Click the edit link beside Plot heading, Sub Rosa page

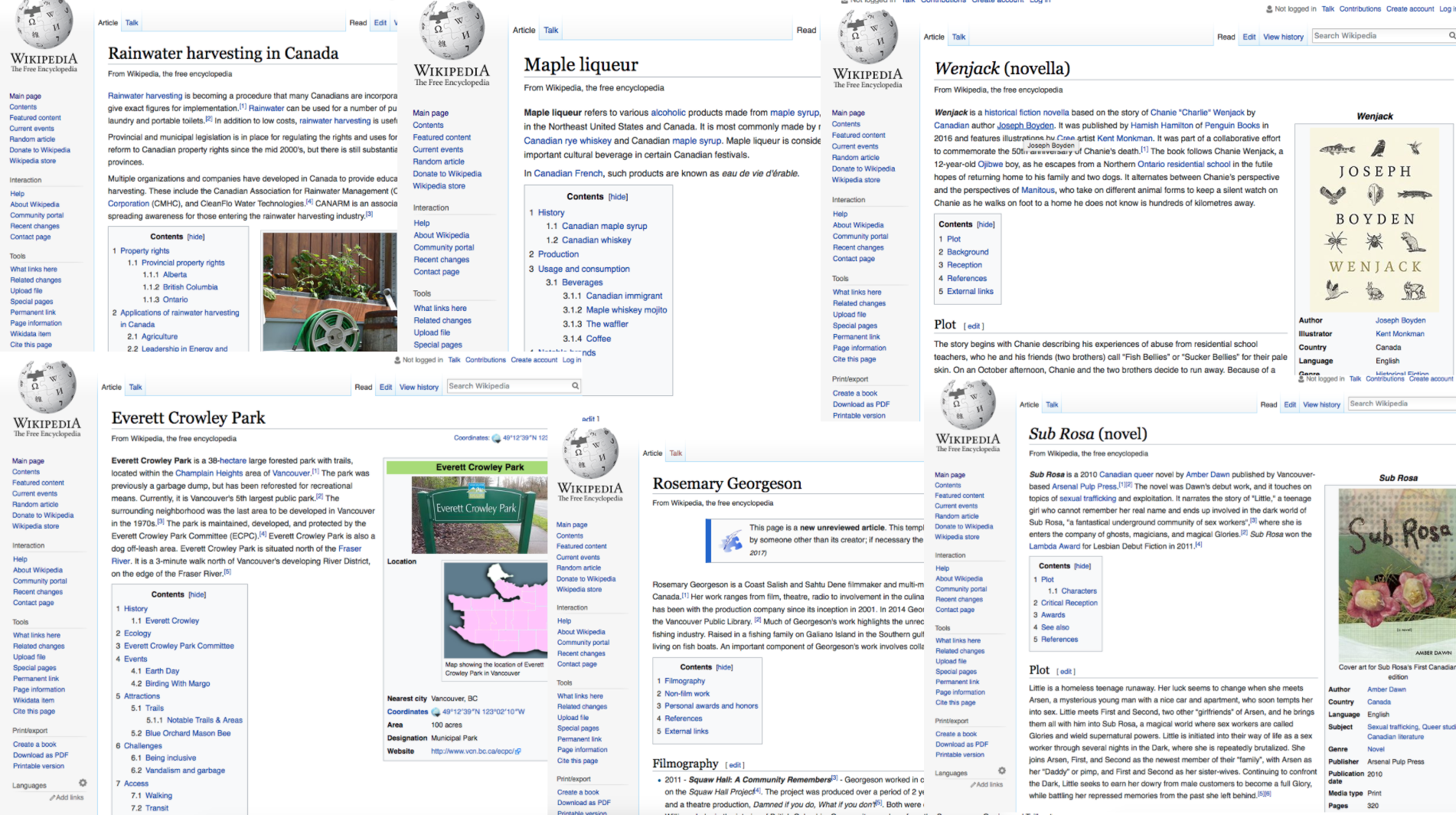click(1066, 672)
